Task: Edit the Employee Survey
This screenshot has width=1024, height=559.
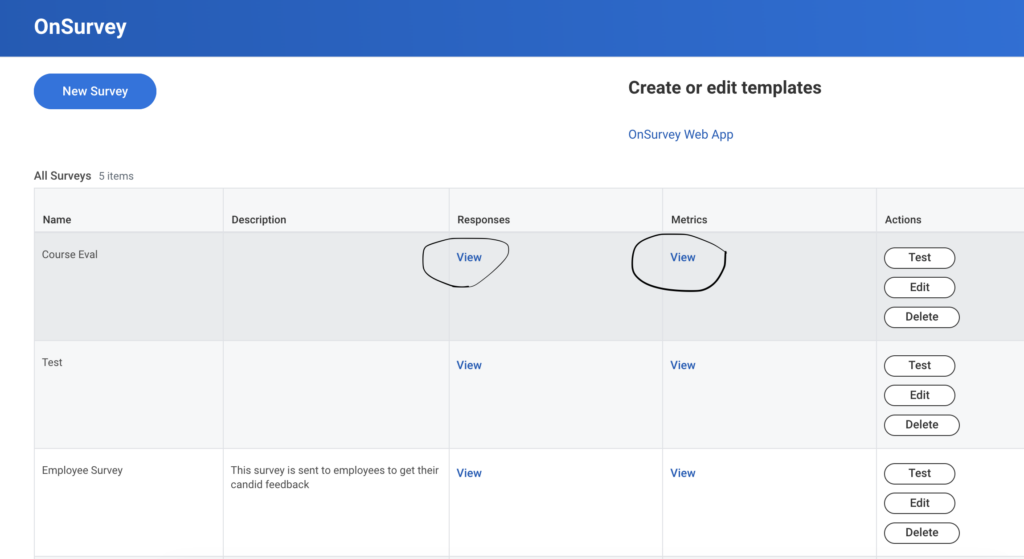Action: 919,503
